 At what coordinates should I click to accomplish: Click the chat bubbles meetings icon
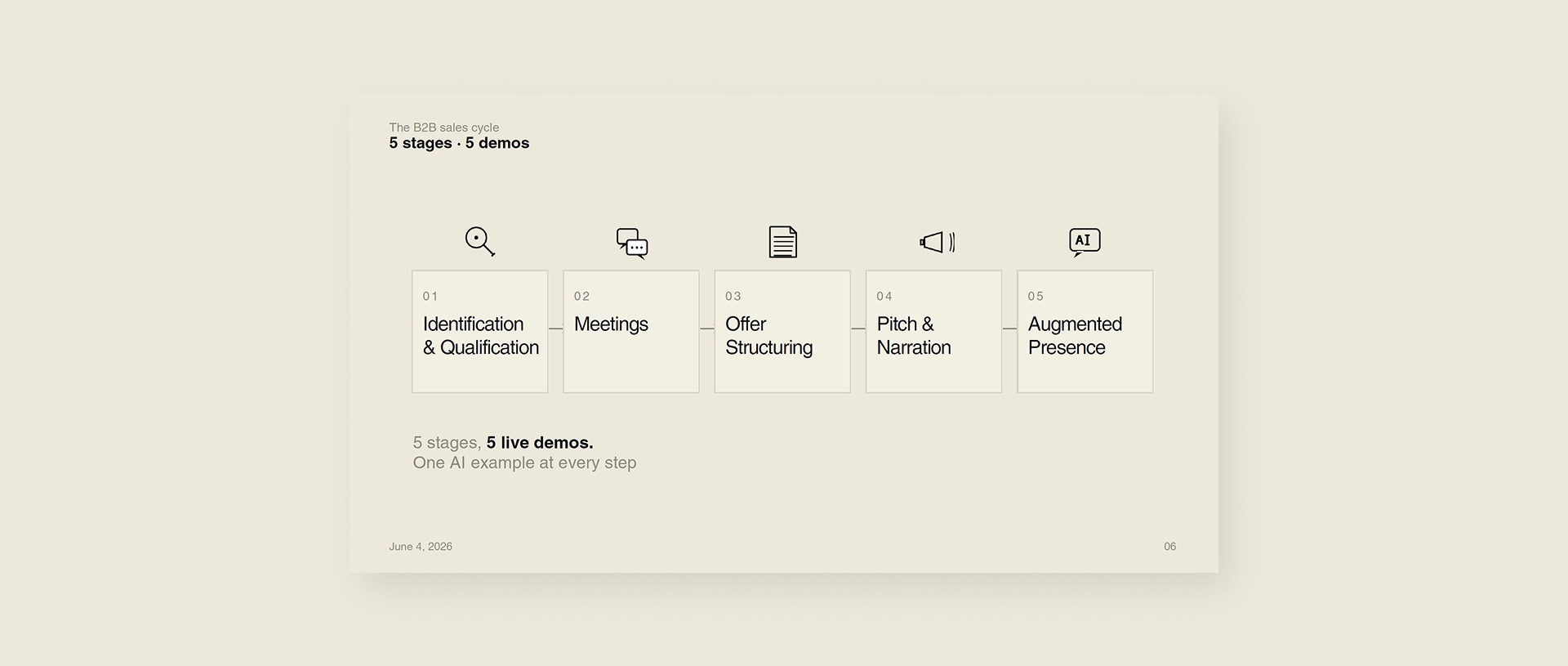pos(632,243)
